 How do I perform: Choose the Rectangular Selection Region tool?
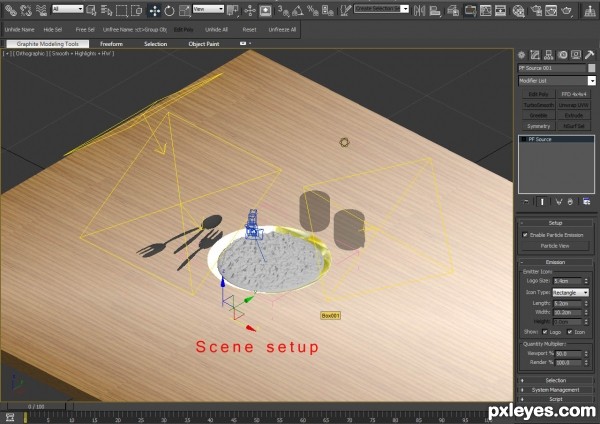click(x=121, y=10)
